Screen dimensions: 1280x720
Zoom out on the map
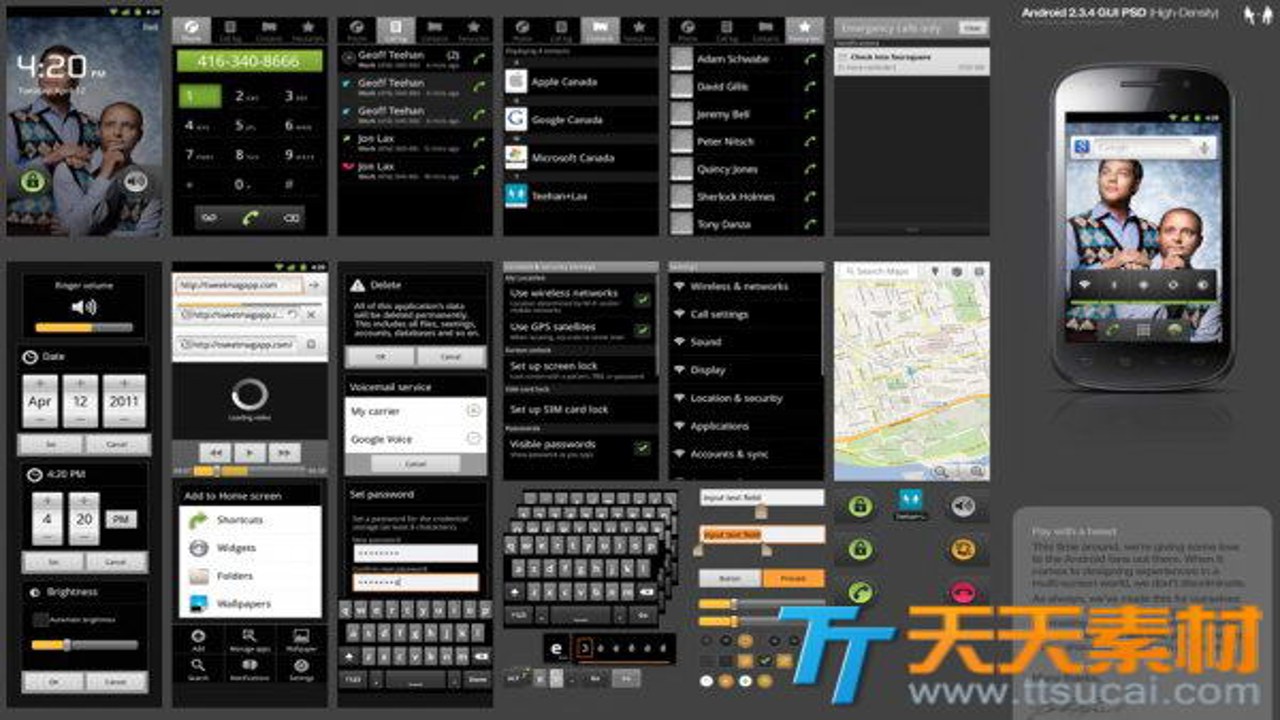click(941, 471)
